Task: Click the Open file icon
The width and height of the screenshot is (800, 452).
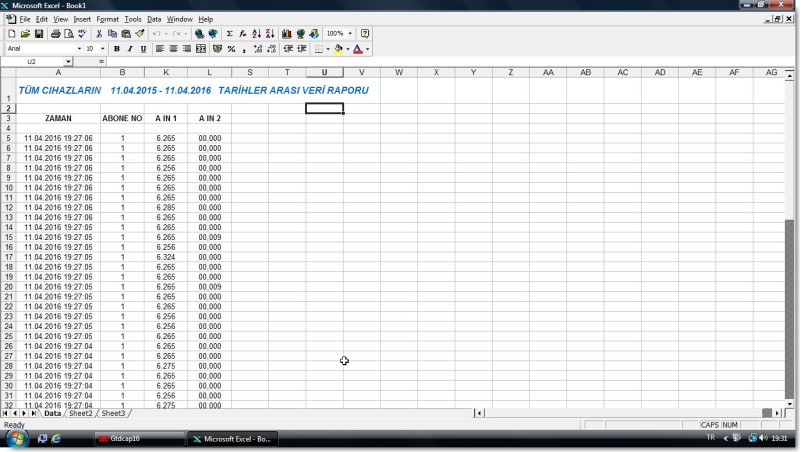Action: click(25, 34)
